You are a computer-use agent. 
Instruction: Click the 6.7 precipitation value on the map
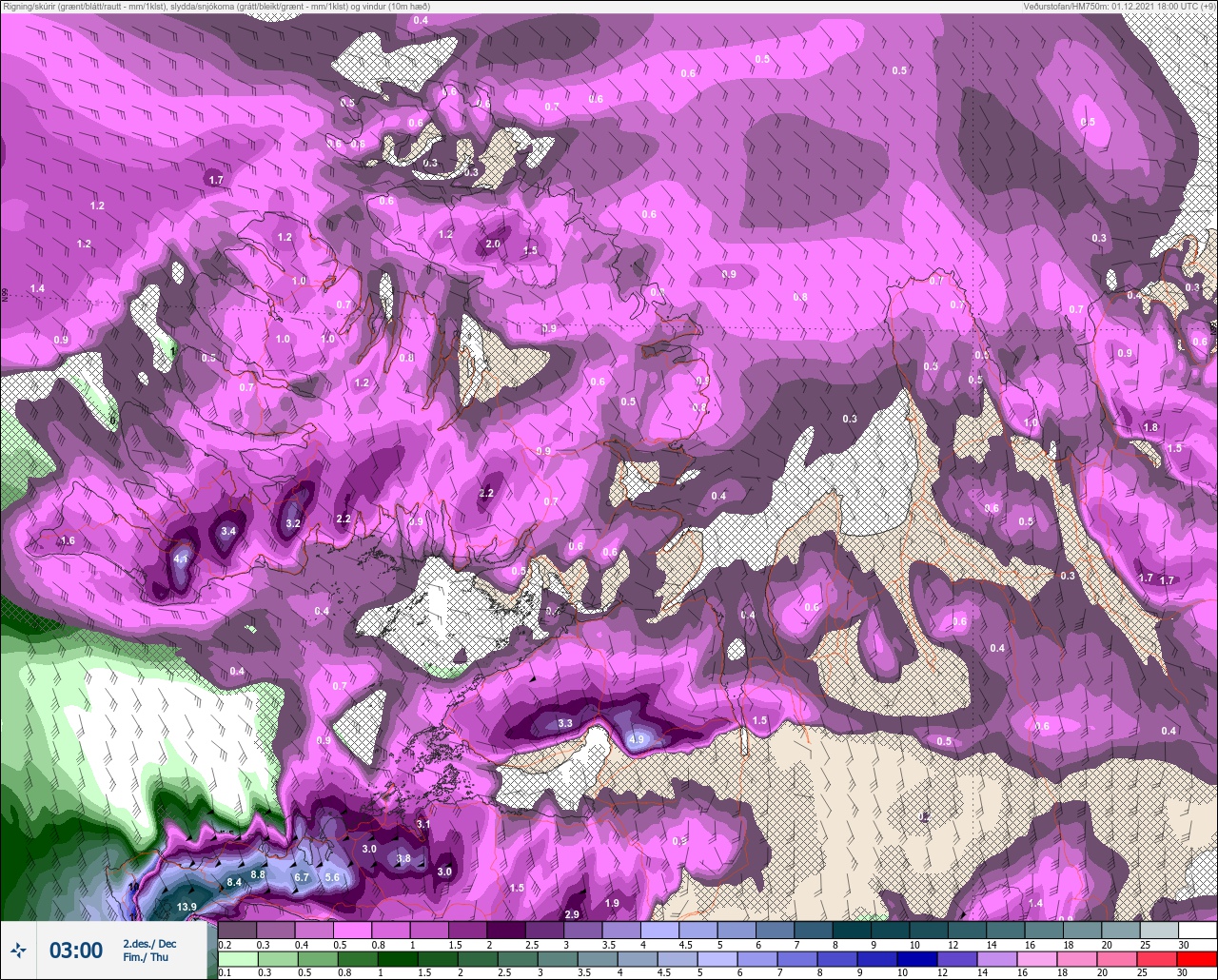pyautogui.click(x=303, y=877)
